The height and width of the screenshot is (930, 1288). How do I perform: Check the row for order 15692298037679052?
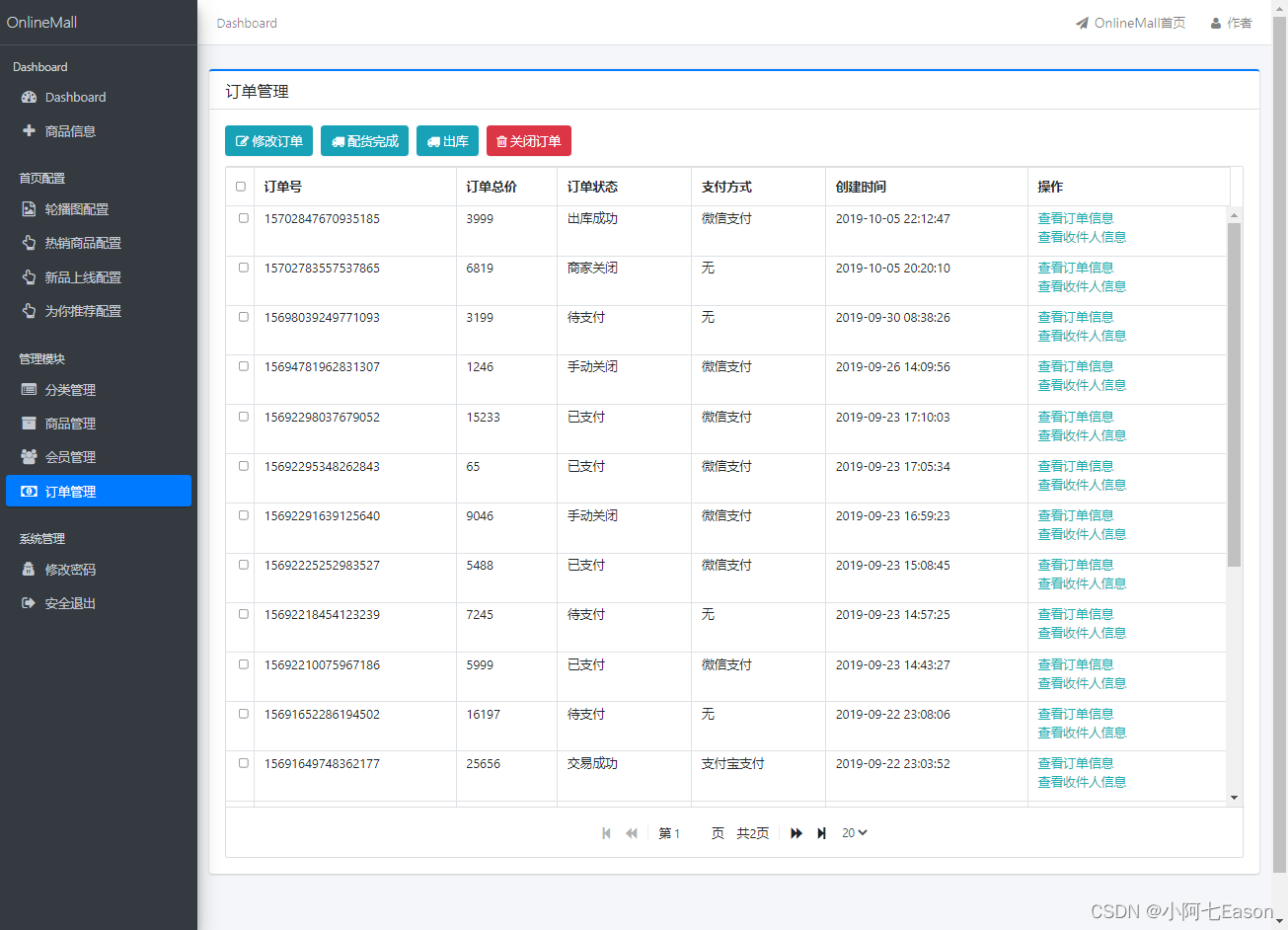pos(244,417)
